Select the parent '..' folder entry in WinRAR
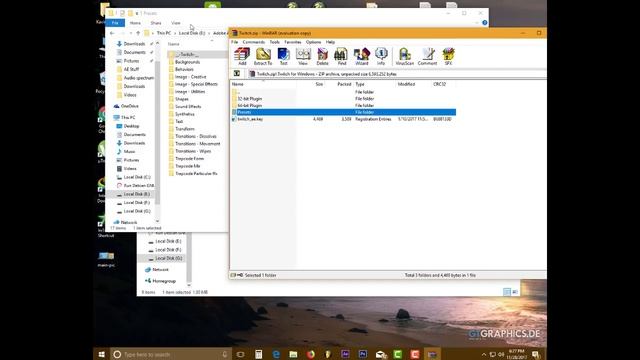640x360 pixels. tap(236, 92)
